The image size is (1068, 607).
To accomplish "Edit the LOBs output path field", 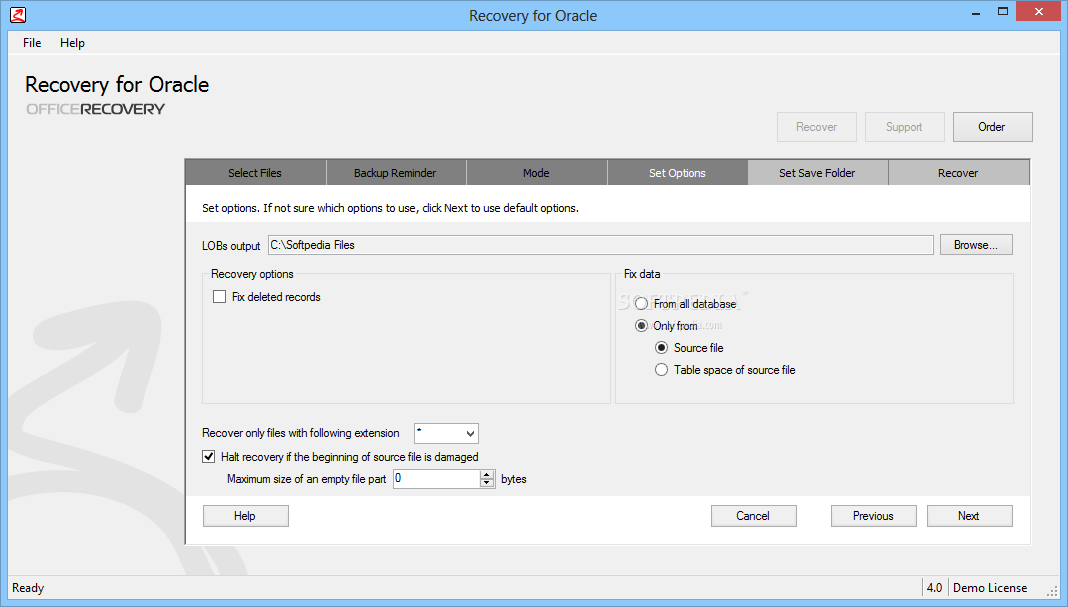I will pos(600,245).
